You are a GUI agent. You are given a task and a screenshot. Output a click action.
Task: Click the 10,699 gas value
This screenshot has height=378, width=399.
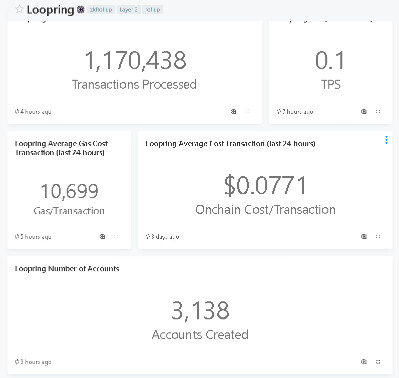pos(69,191)
